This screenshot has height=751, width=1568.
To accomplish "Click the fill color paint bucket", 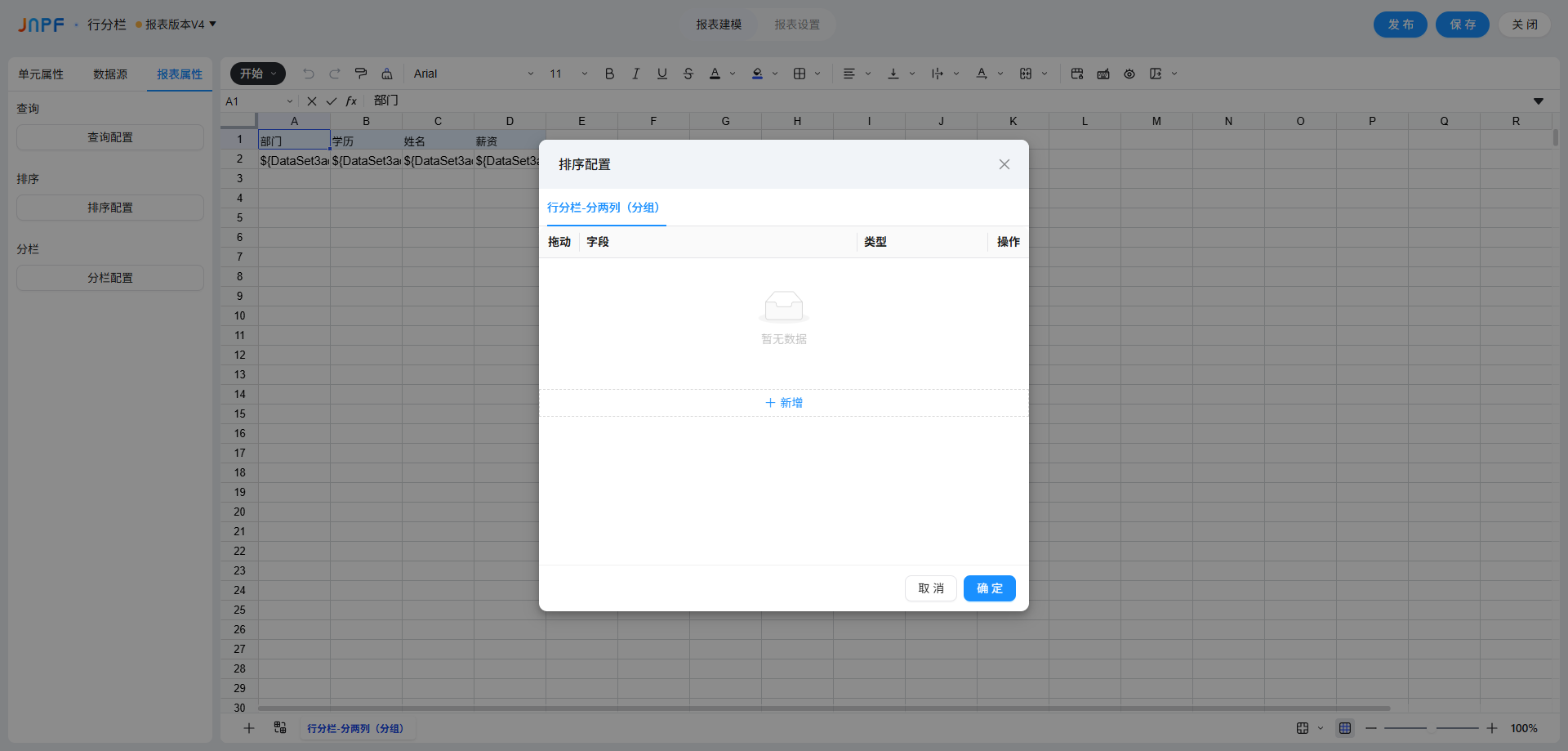I will pos(757,74).
